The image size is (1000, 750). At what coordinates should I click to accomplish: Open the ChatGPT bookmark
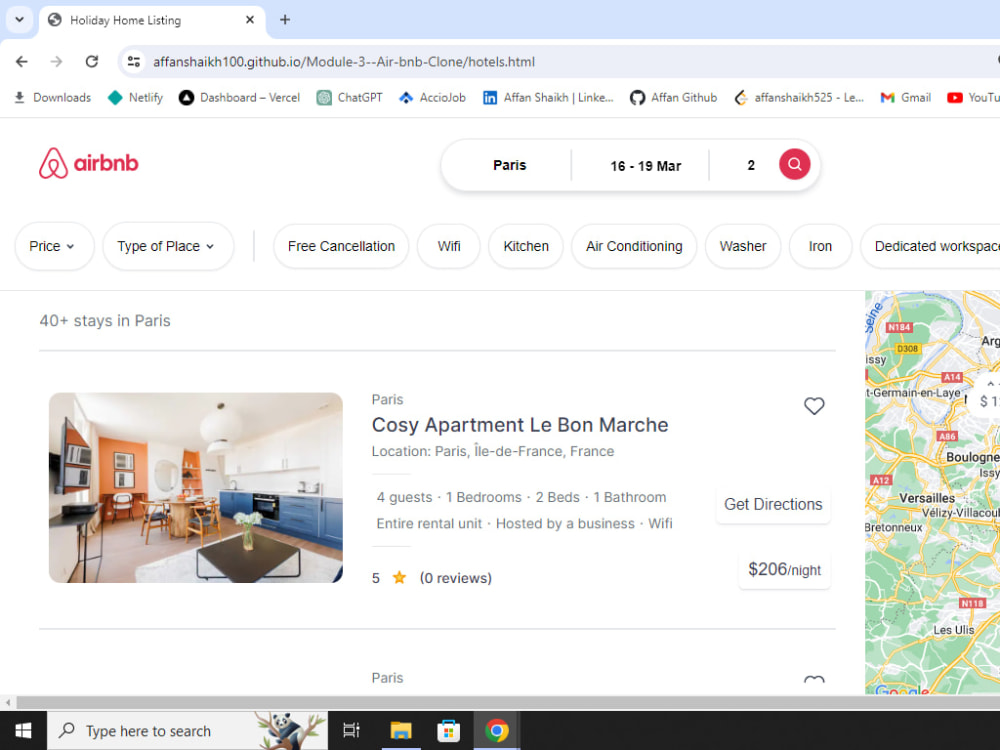coord(349,98)
